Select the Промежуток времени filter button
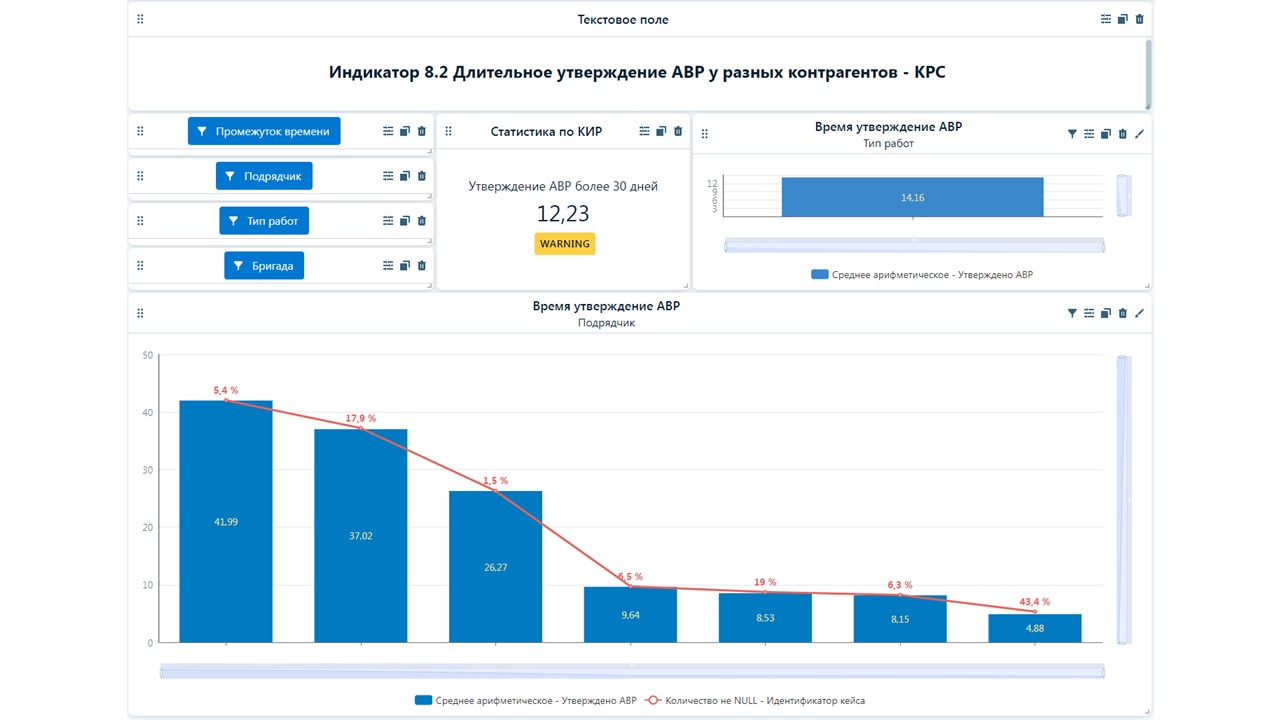The width and height of the screenshot is (1280, 720). pos(264,130)
